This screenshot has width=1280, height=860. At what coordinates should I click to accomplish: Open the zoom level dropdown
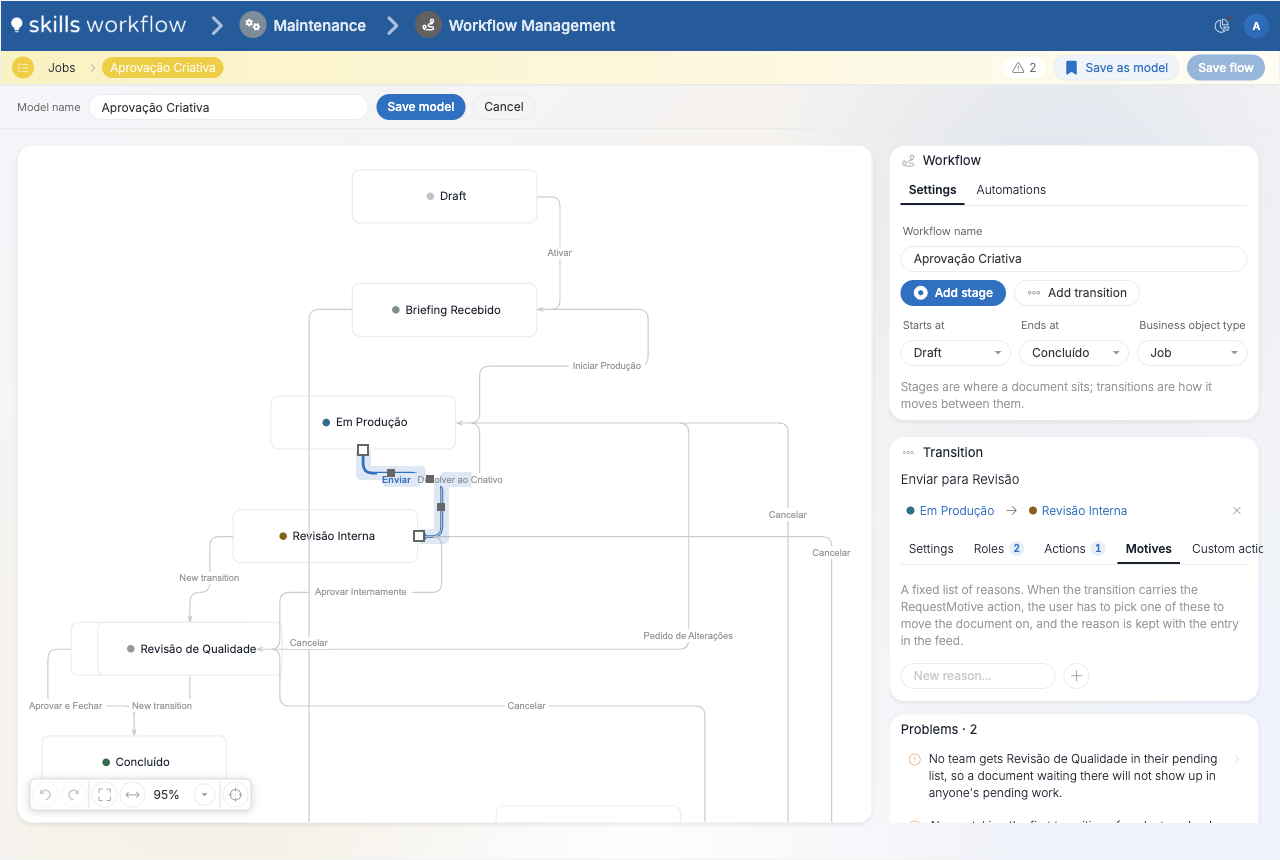pyautogui.click(x=204, y=795)
